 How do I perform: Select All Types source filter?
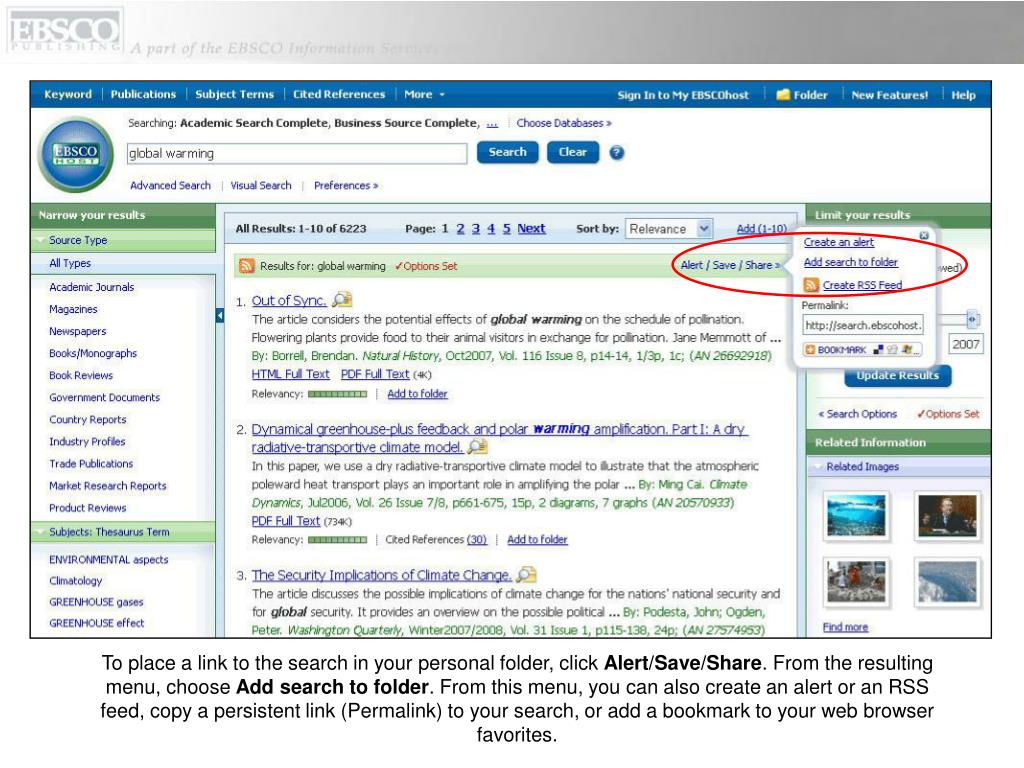point(70,263)
